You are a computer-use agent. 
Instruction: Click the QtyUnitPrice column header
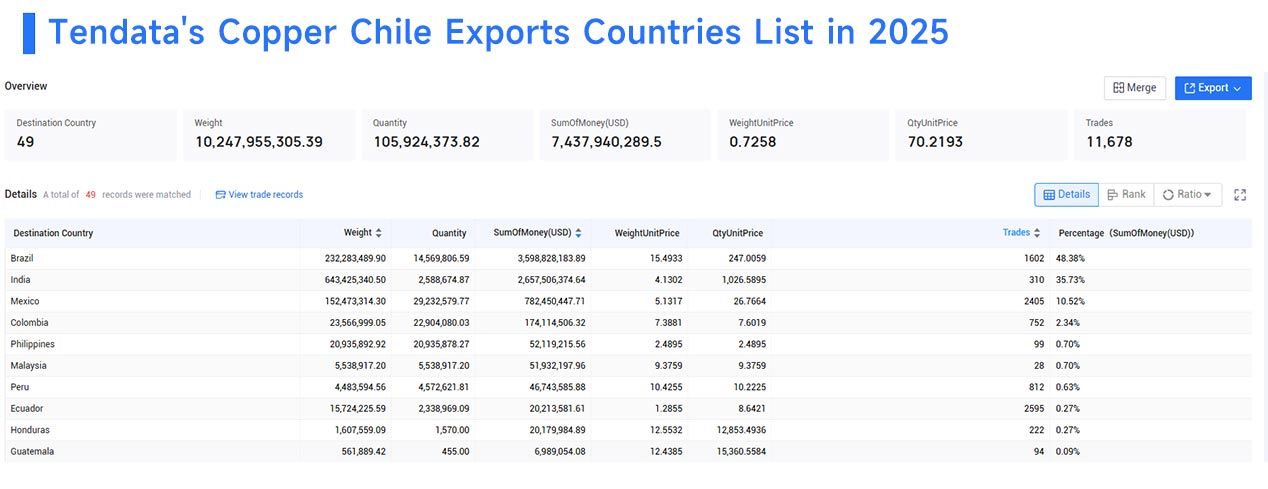coord(739,233)
